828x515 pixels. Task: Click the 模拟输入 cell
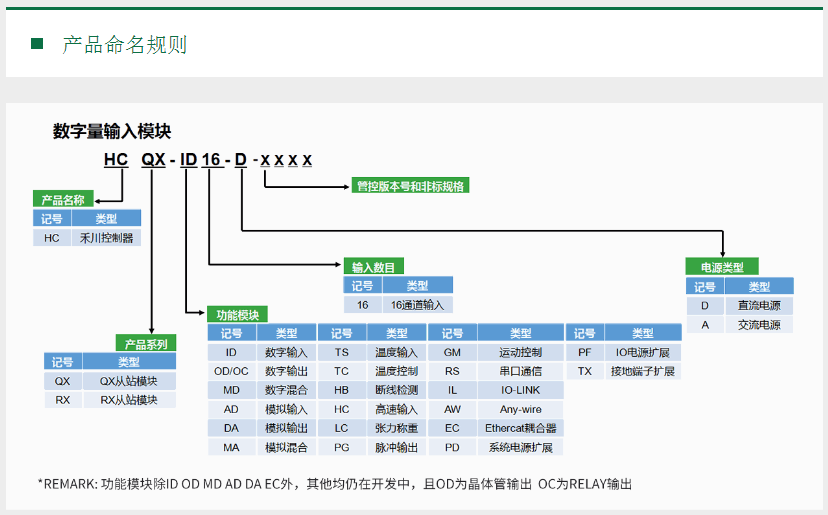[x=286, y=409]
